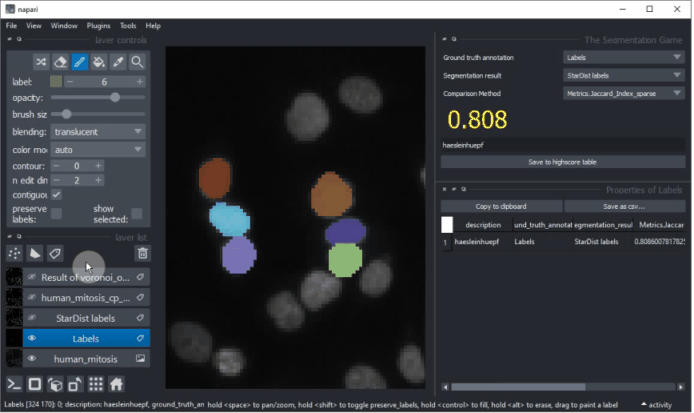Reset view with home icon
694x413 pixels.
pos(116,384)
